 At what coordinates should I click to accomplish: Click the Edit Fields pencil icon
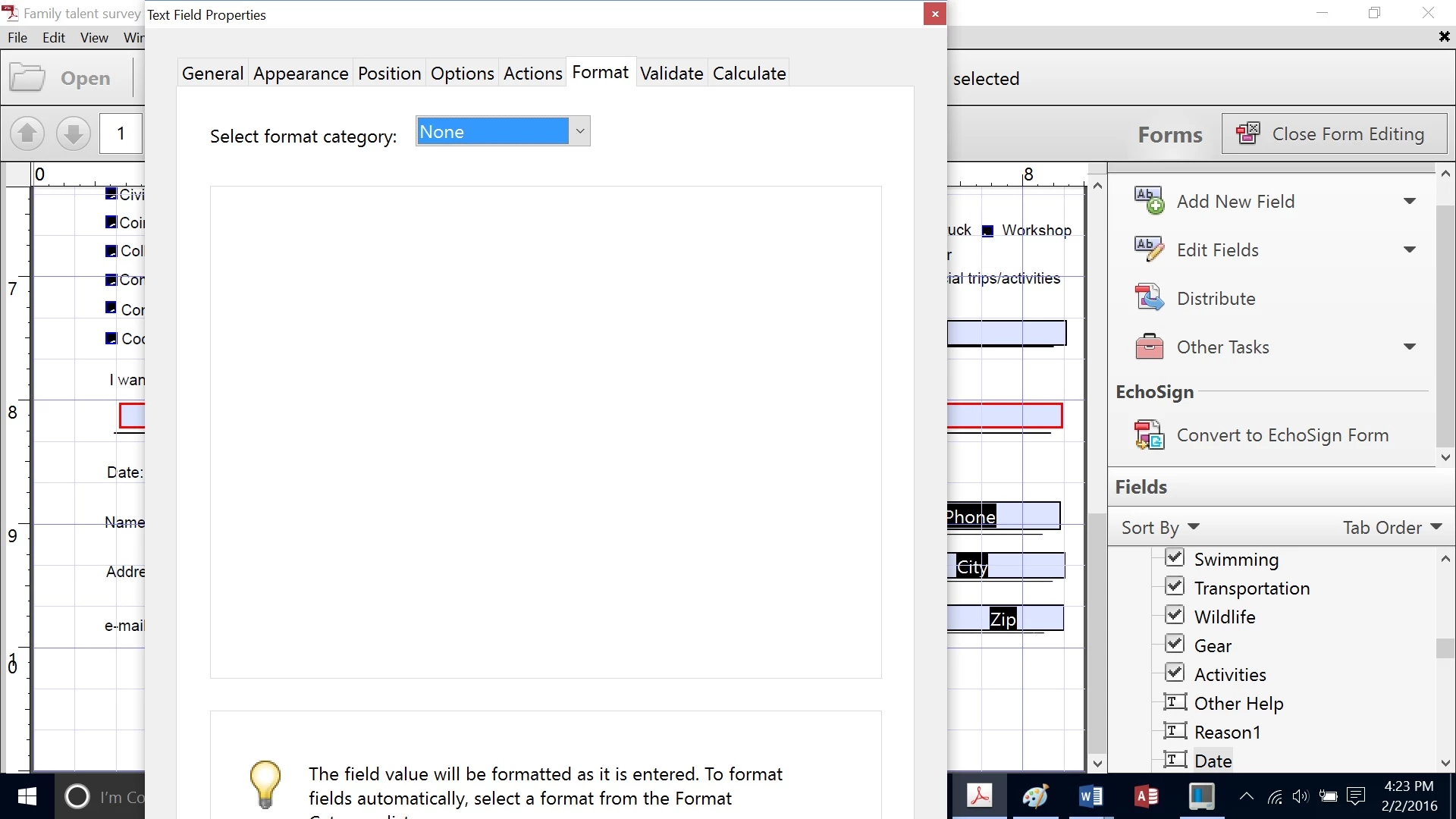[1149, 249]
